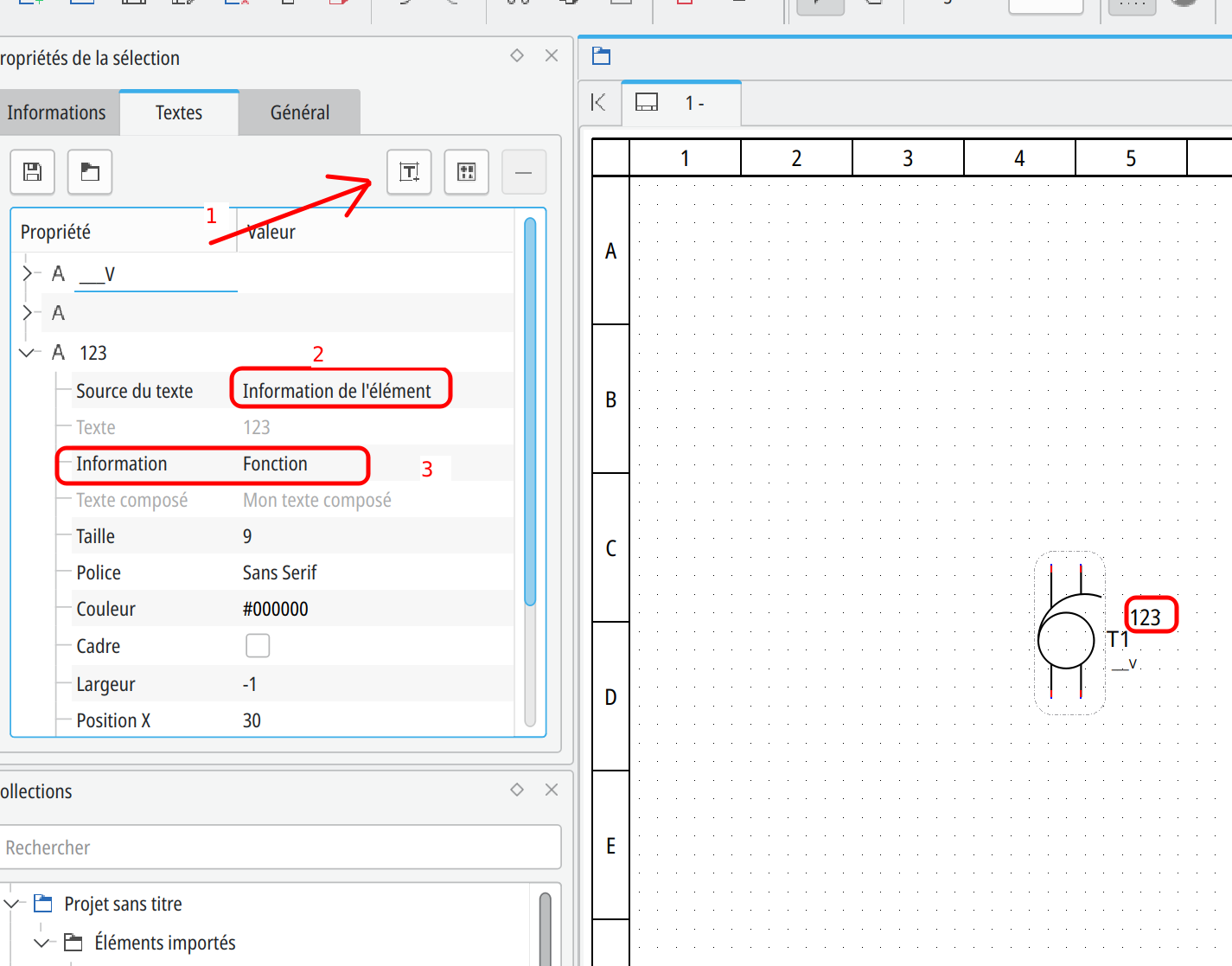Switch to the Textes tab
This screenshot has width=1232, height=966.
(179, 112)
